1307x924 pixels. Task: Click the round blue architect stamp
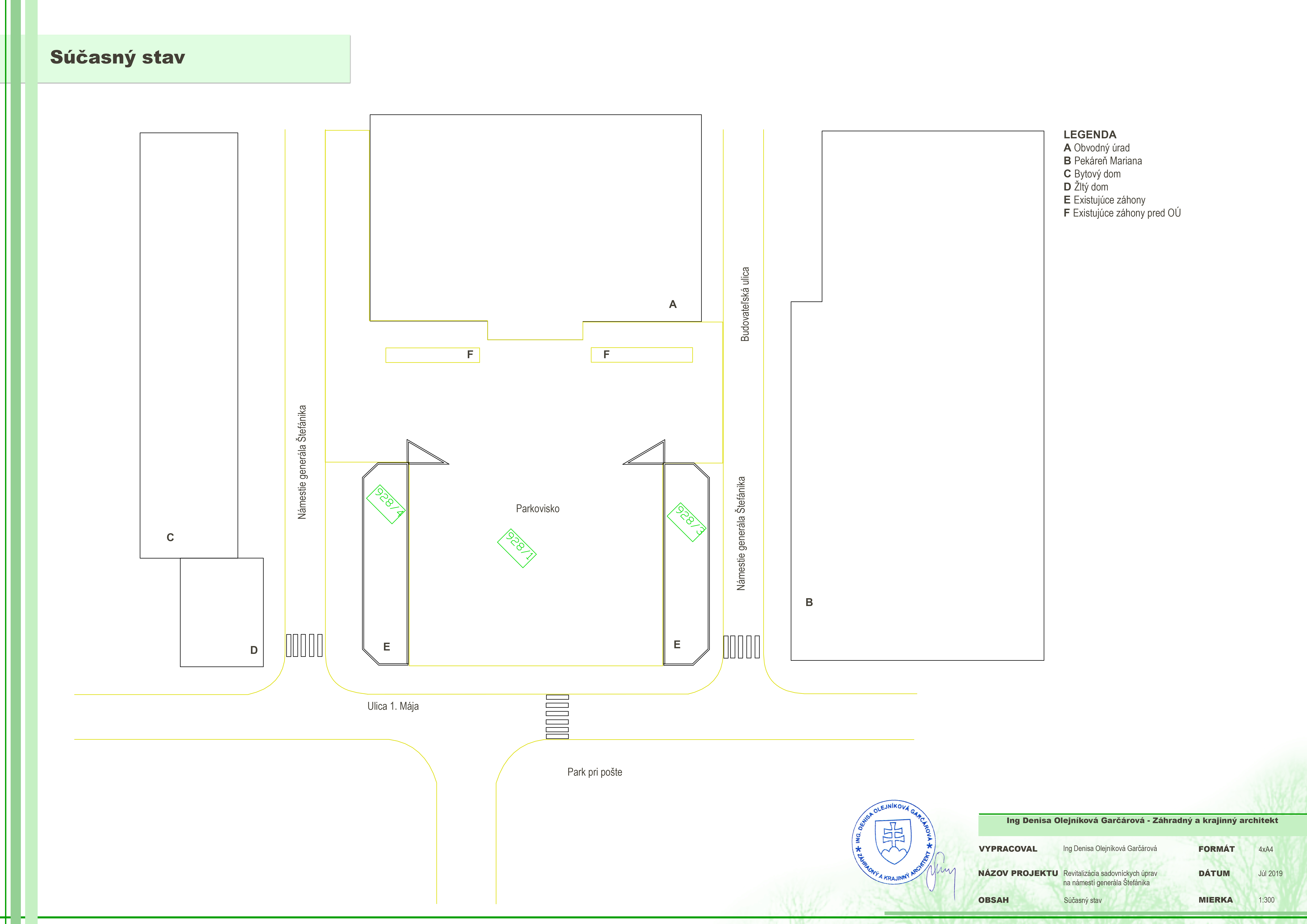[x=894, y=842]
